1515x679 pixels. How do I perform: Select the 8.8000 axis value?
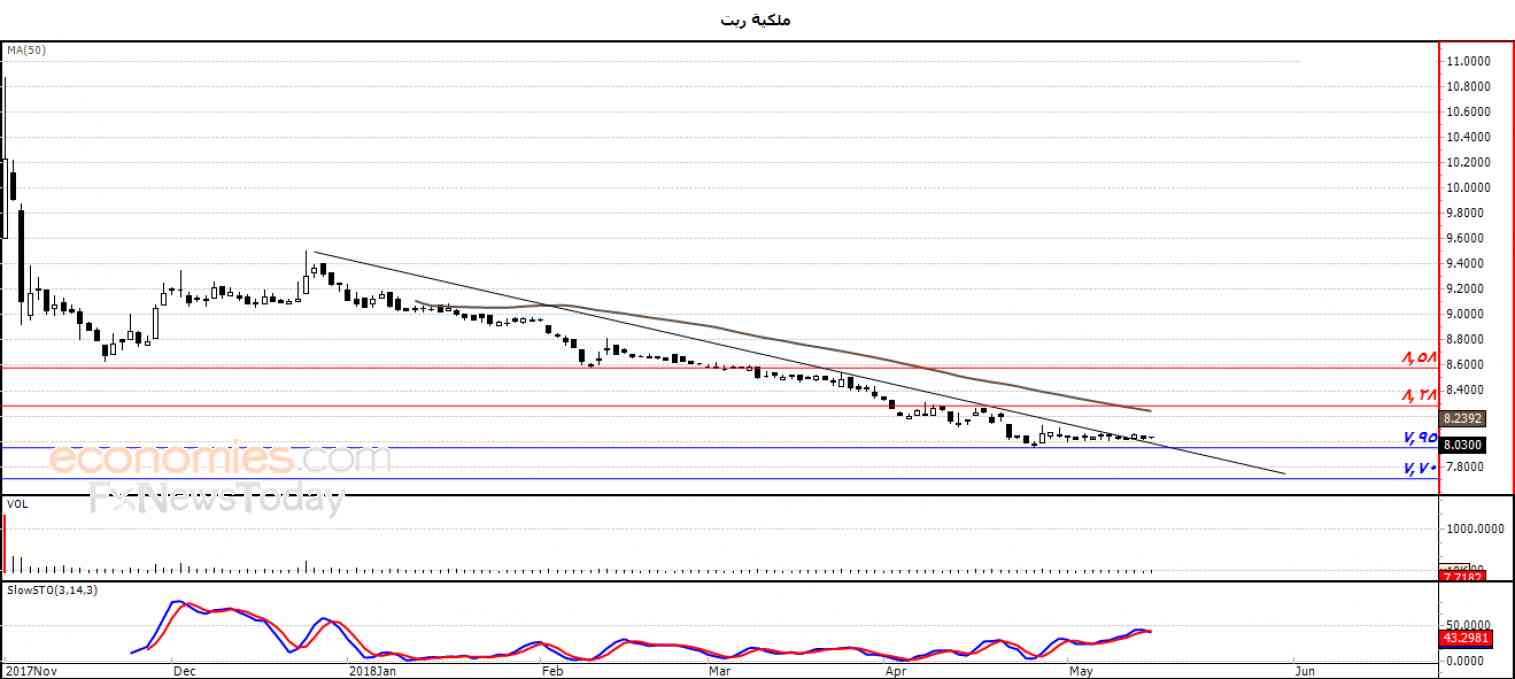tap(1467, 340)
